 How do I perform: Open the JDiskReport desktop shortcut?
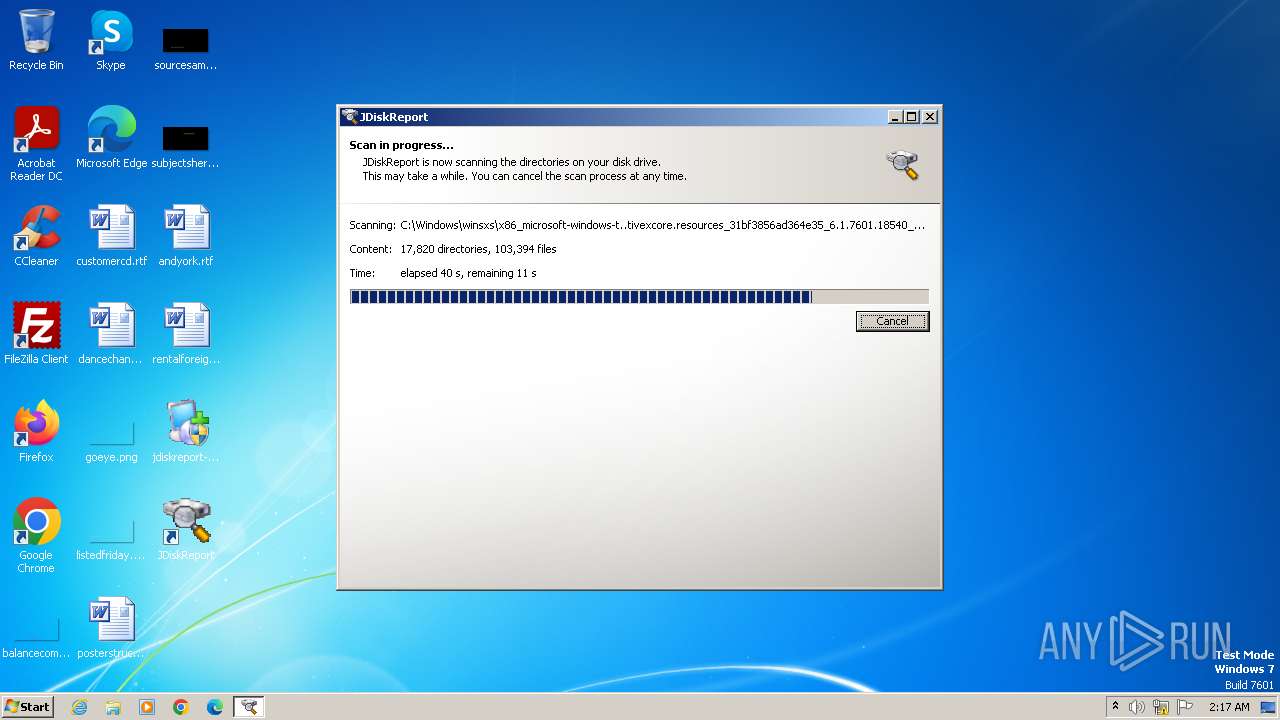click(186, 530)
